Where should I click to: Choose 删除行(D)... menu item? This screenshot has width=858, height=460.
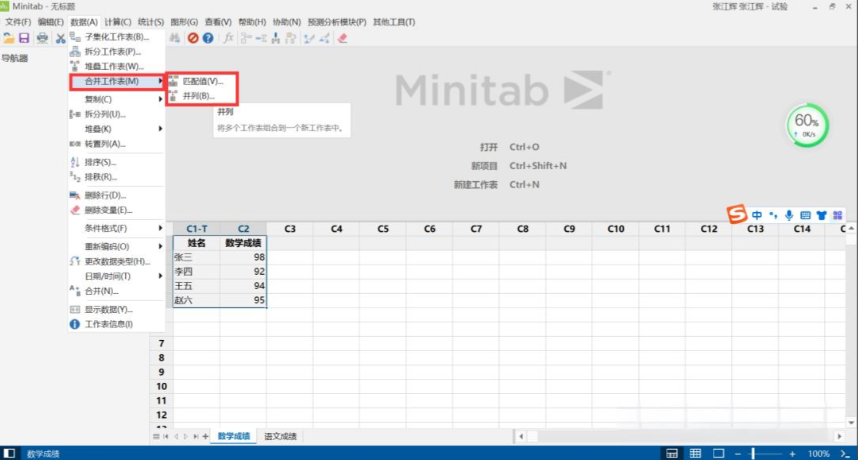(117, 195)
